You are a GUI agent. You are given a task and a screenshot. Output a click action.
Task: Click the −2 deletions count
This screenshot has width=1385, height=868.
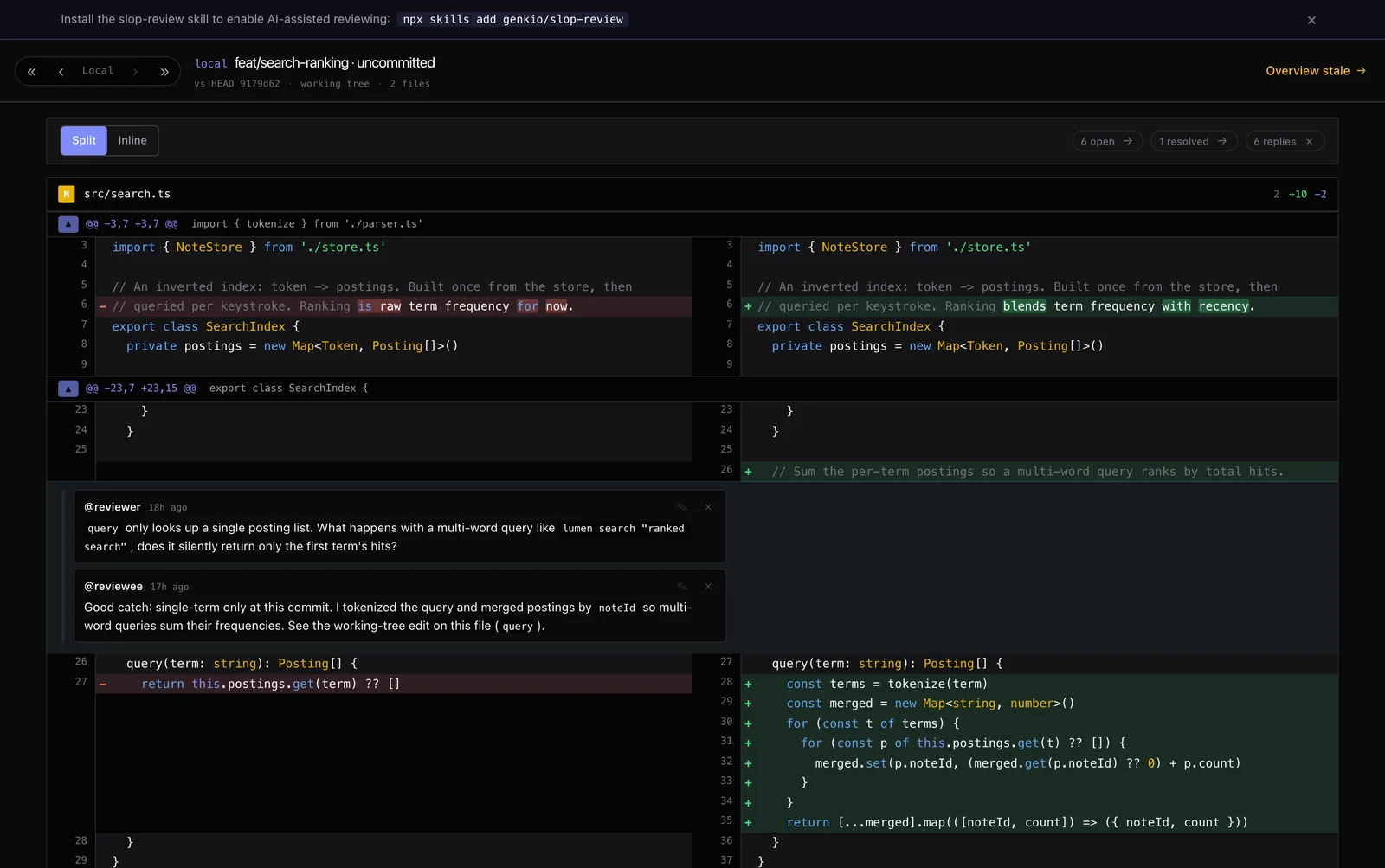[1320, 194]
